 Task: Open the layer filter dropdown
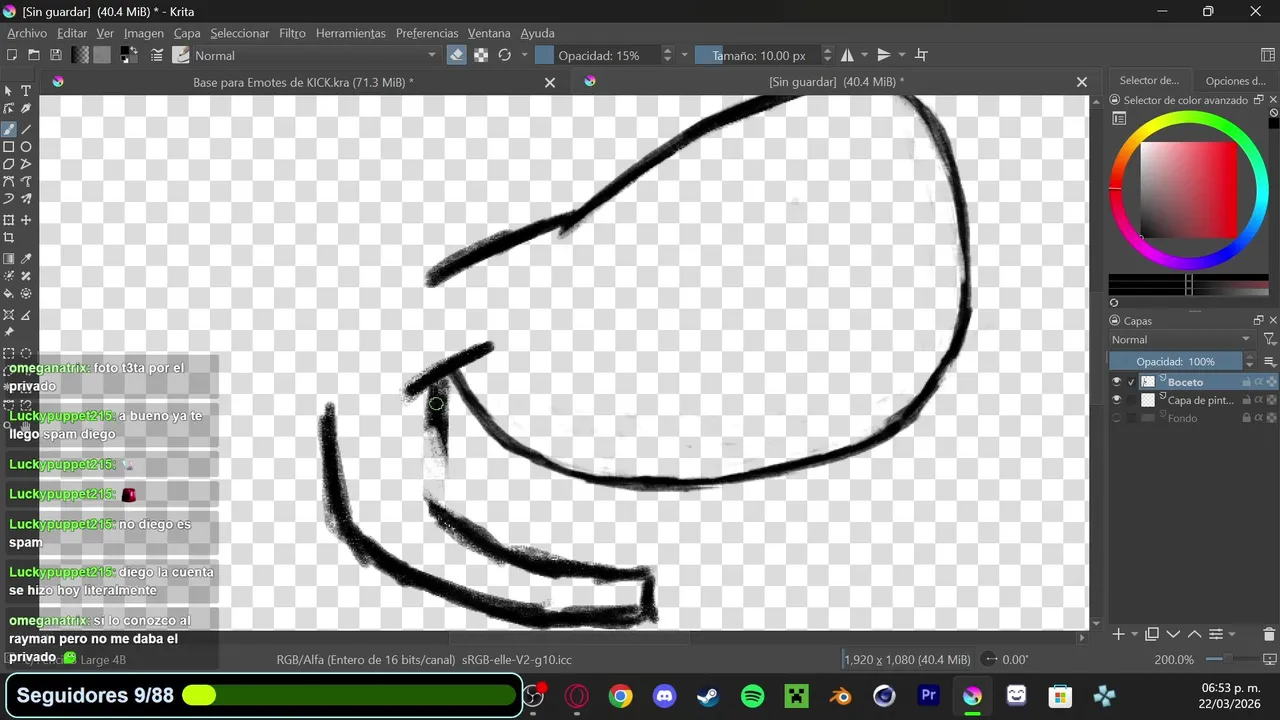click(x=1269, y=340)
